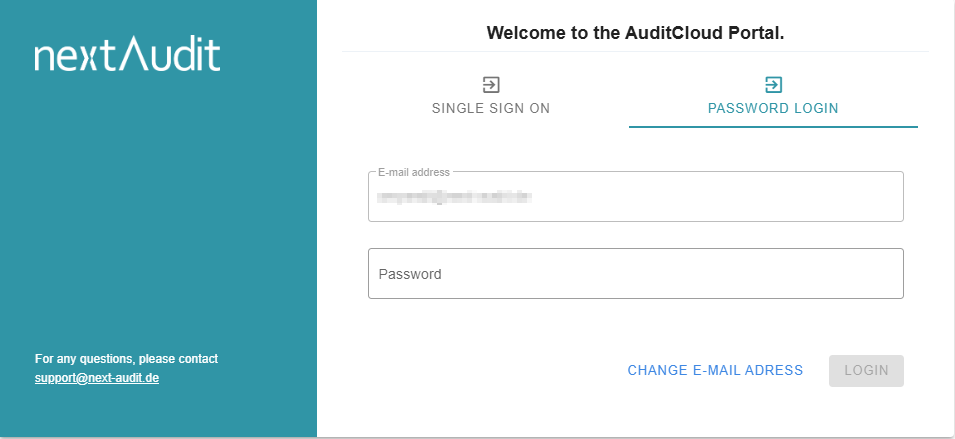Click the Password Login arrow icon

(773, 85)
